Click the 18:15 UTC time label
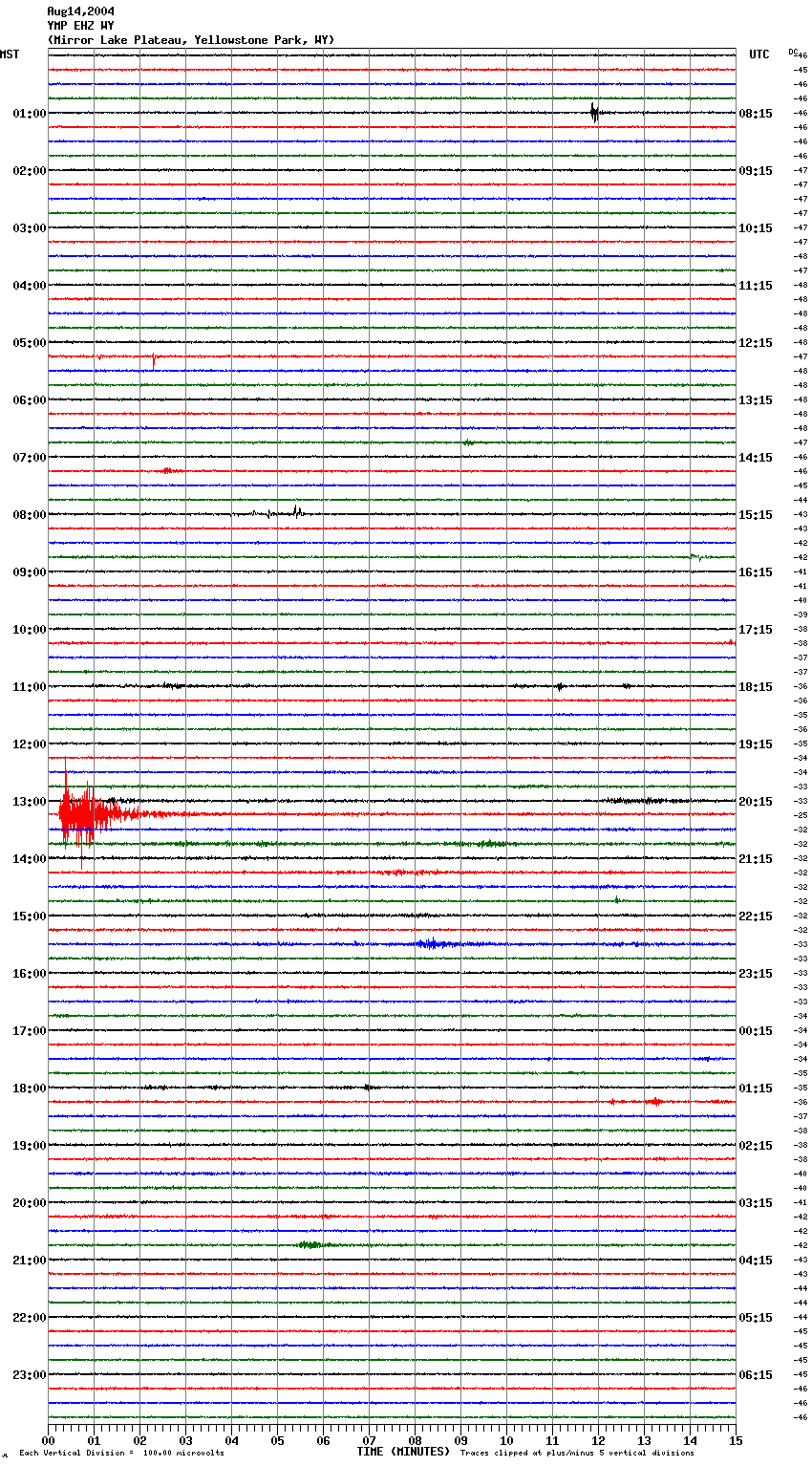This screenshot has width=812, height=1466. point(756,687)
